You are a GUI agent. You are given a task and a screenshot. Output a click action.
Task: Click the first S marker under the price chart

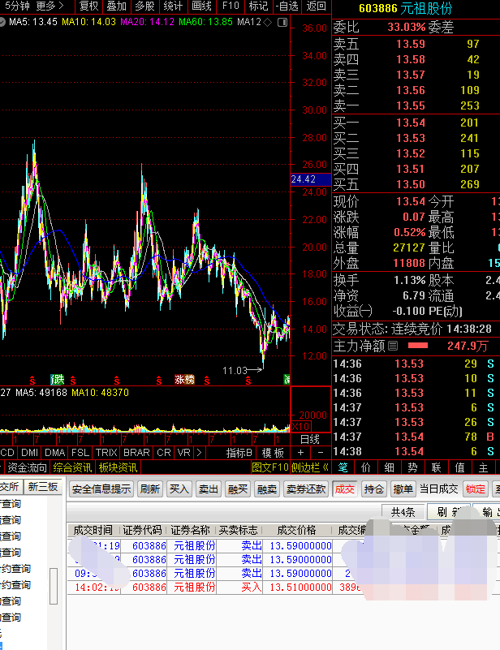coord(32,380)
